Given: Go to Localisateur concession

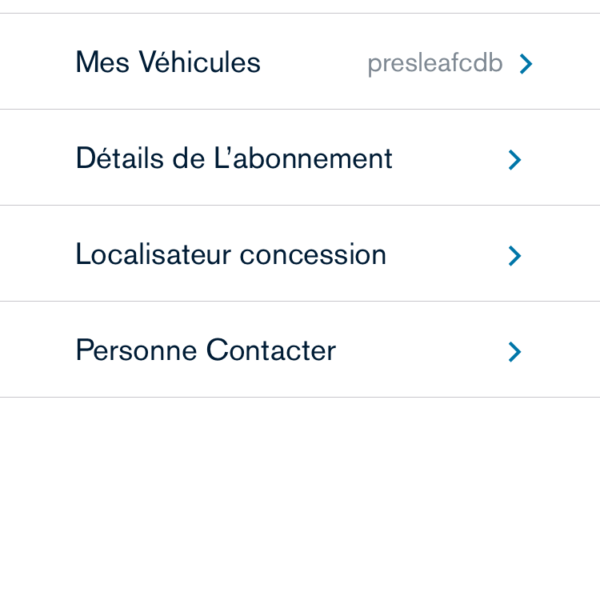Looking at the screenshot, I should click(x=231, y=255).
